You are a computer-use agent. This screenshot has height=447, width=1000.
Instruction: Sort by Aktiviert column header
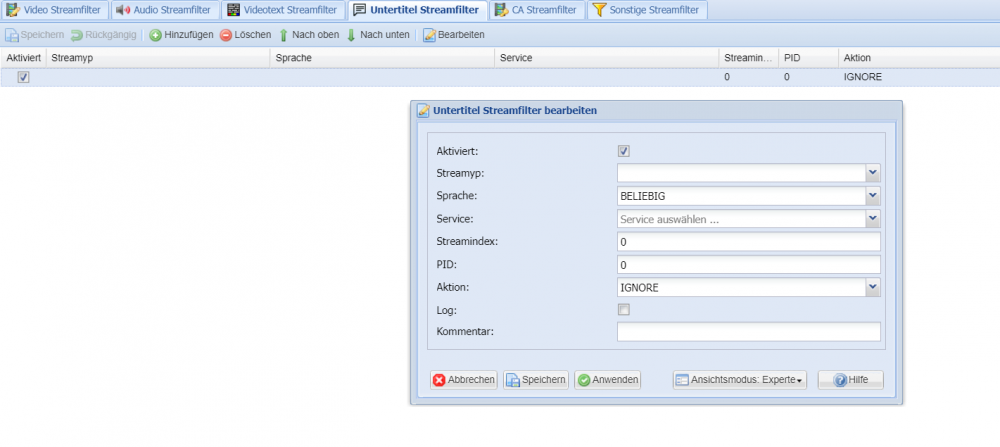24,58
